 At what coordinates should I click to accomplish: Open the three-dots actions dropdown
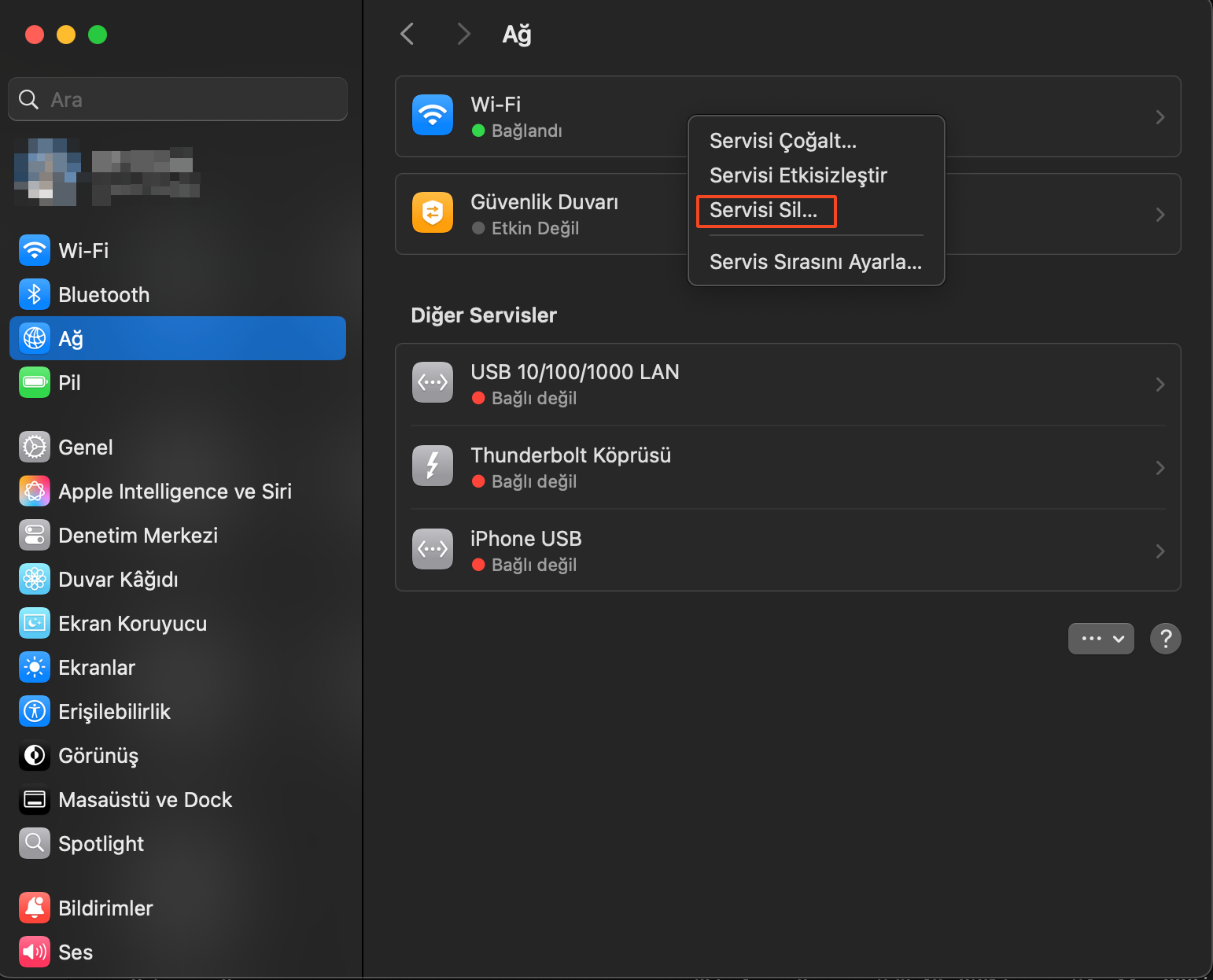pyautogui.click(x=1101, y=639)
